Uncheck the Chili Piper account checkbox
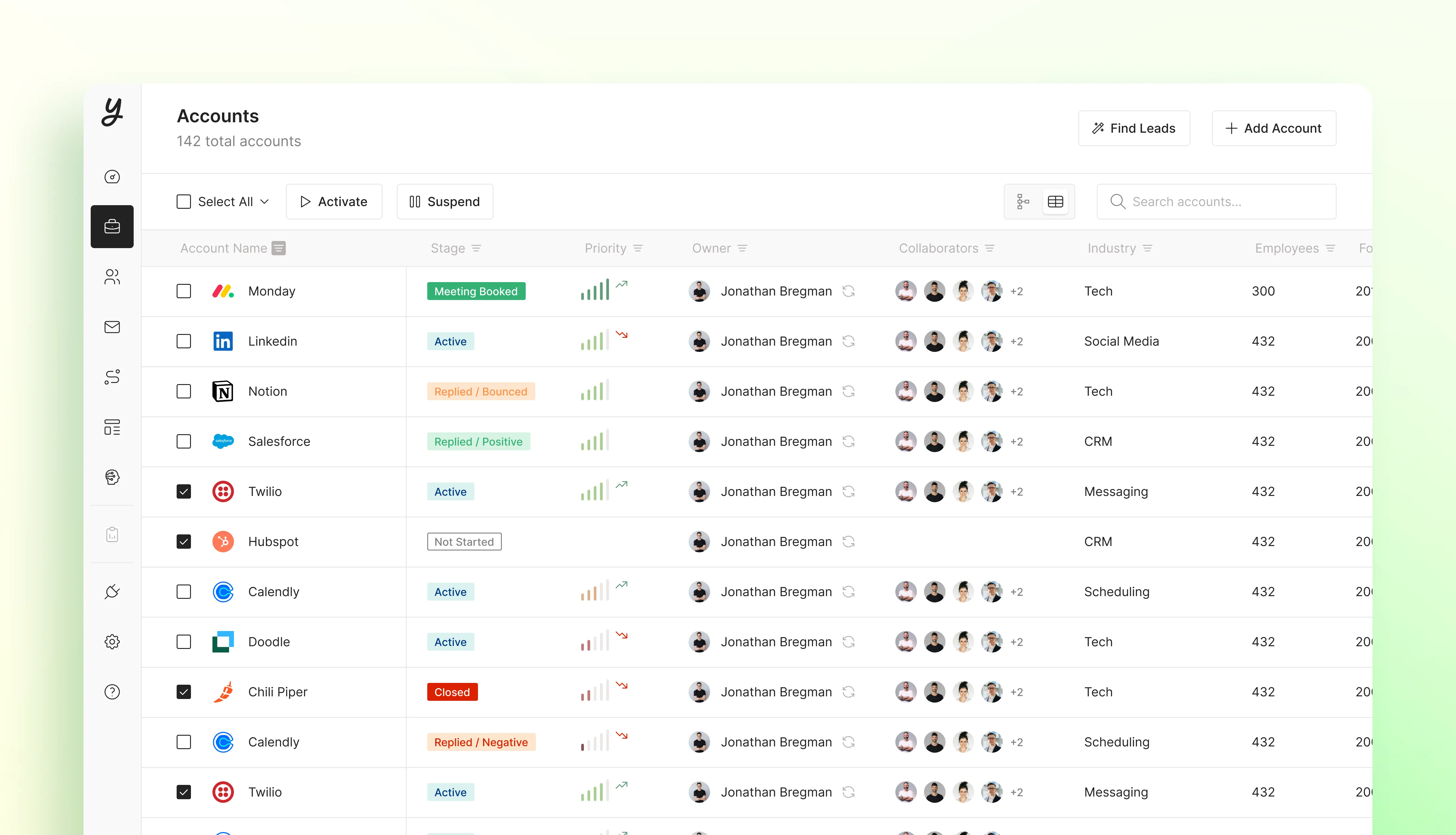The height and width of the screenshot is (835, 1456). point(183,692)
